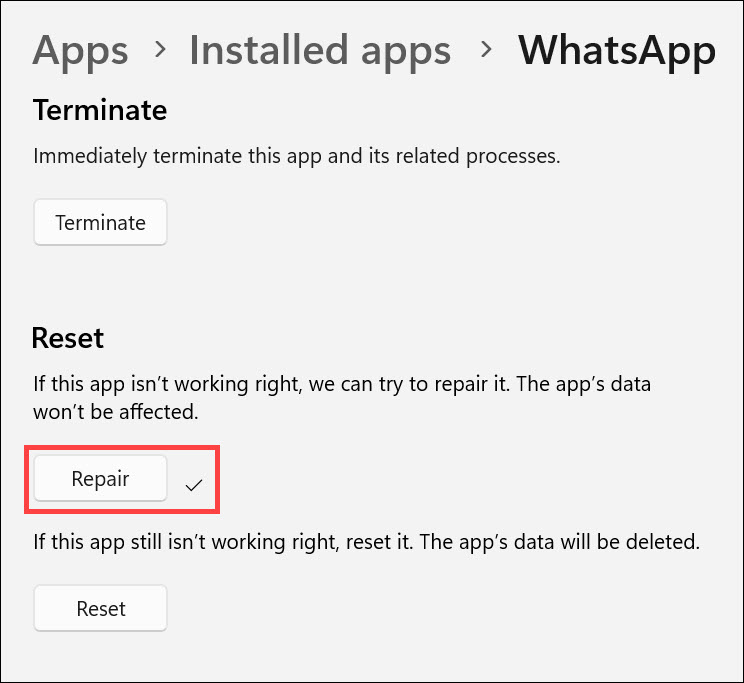Click 'related processes' in Terminate description
The height and width of the screenshot is (683, 744).
coord(489,157)
